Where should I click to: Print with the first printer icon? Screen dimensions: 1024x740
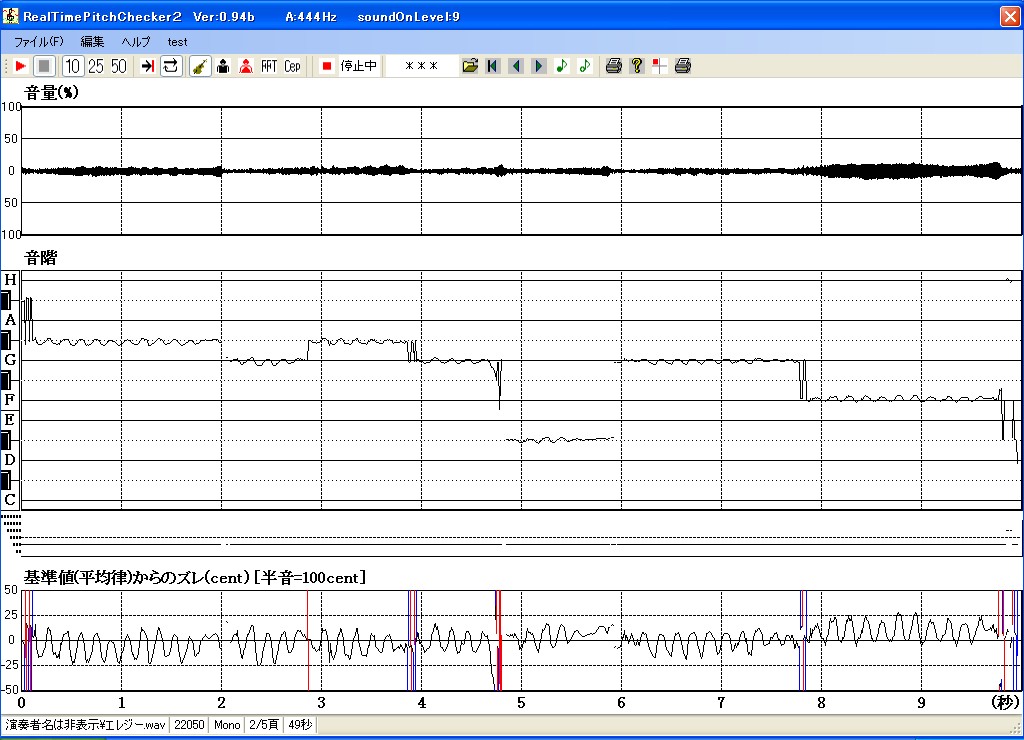tap(613, 66)
